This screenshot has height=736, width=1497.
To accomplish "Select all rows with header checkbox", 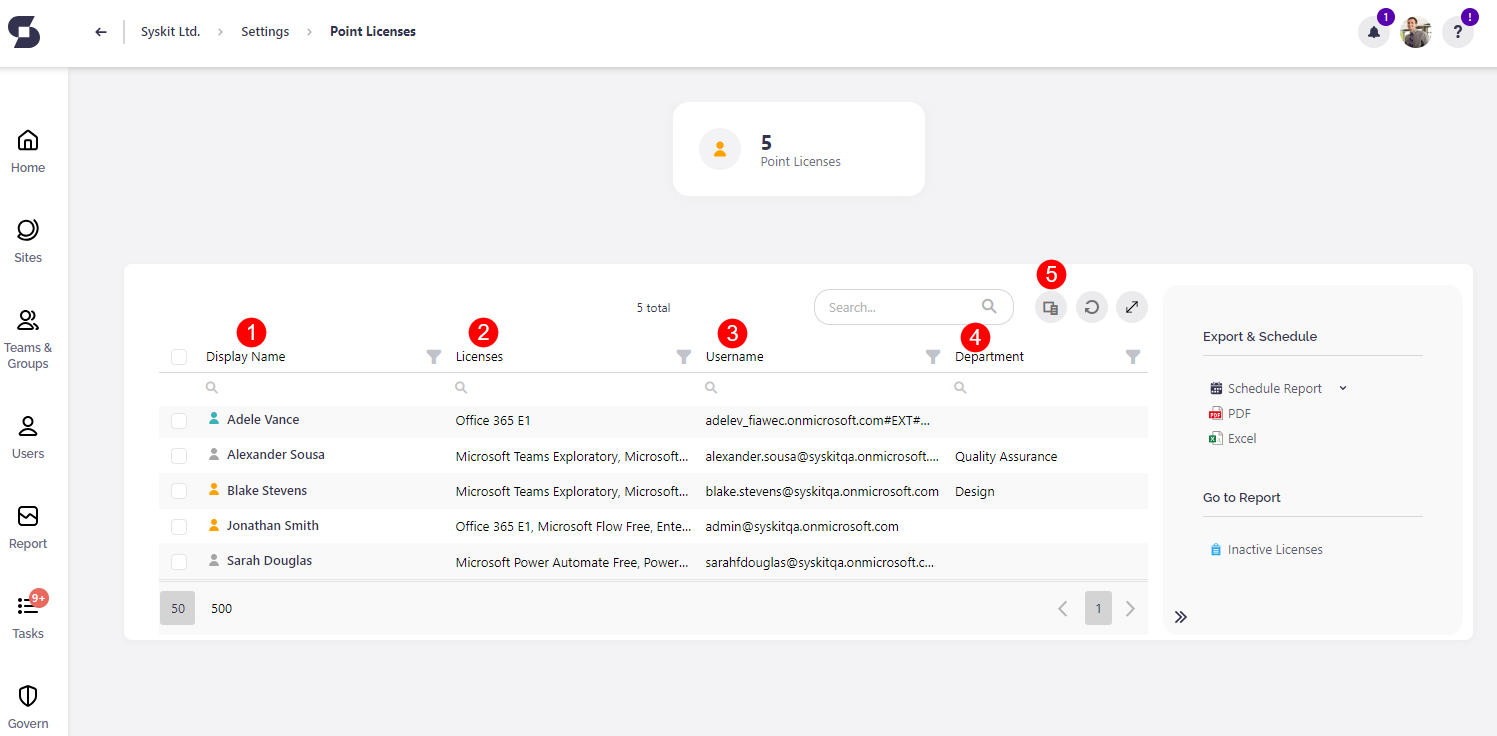I will pyautogui.click(x=179, y=356).
